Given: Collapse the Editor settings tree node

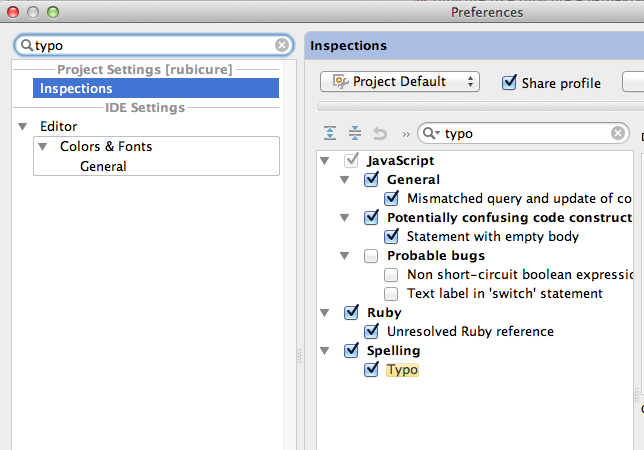Looking at the screenshot, I should click(x=23, y=126).
